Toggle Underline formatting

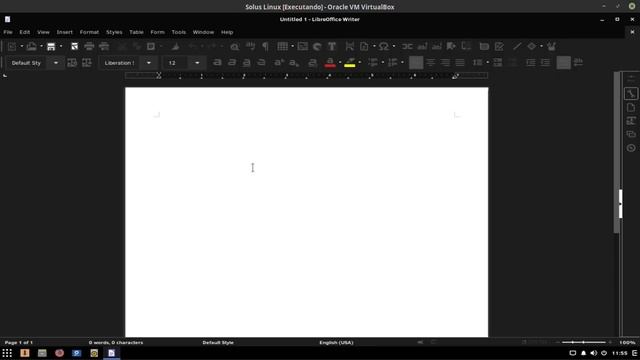pyautogui.click(x=247, y=62)
